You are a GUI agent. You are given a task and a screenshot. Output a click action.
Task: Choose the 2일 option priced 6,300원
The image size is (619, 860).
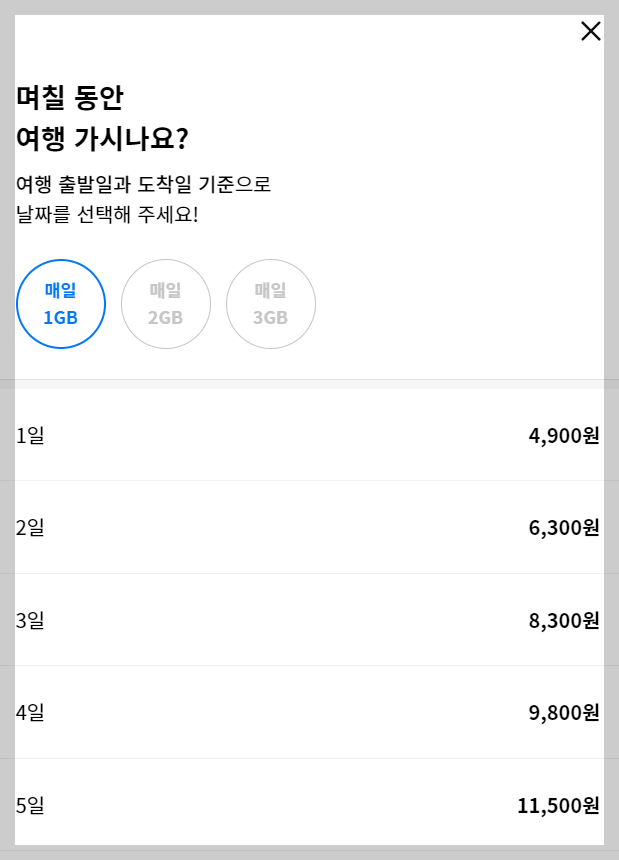pyautogui.click(x=309, y=528)
